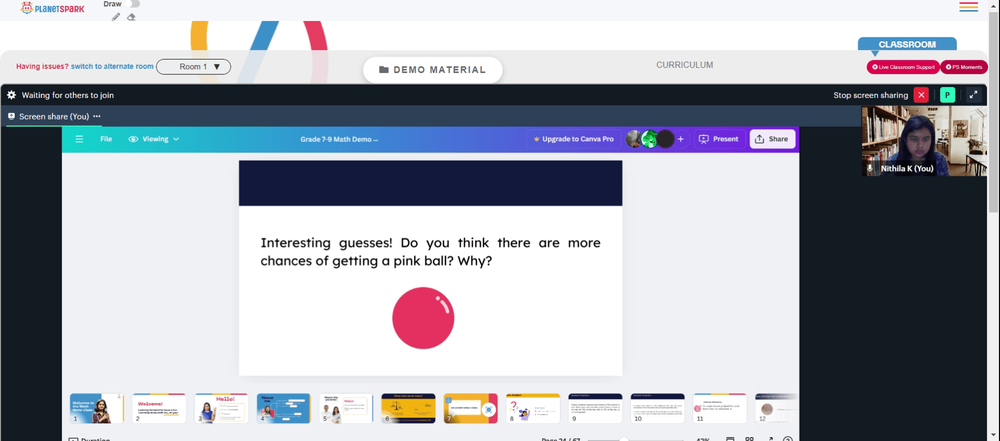Click Nithila K webcam video tile

point(923,141)
